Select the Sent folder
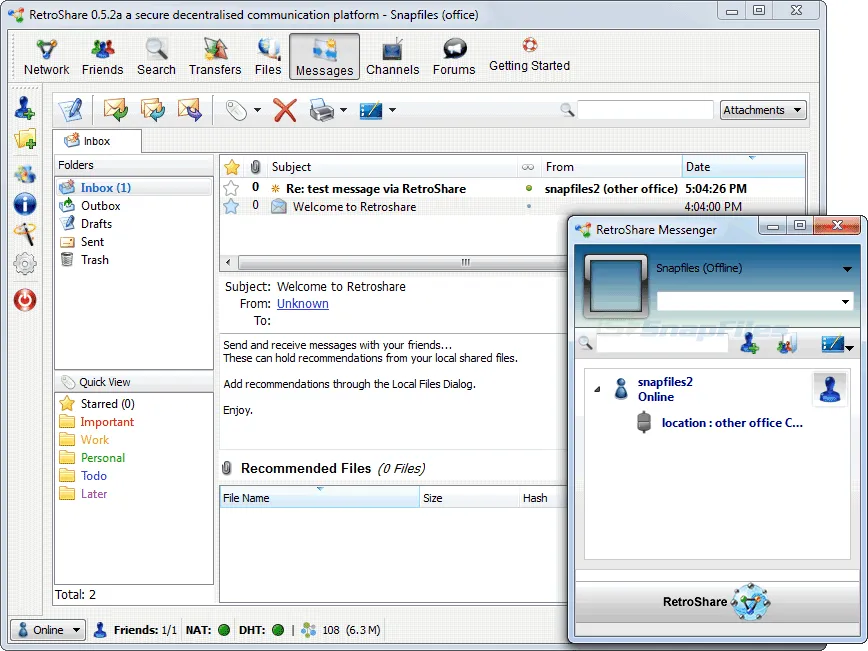Viewport: 868px width, 651px height. click(x=92, y=242)
